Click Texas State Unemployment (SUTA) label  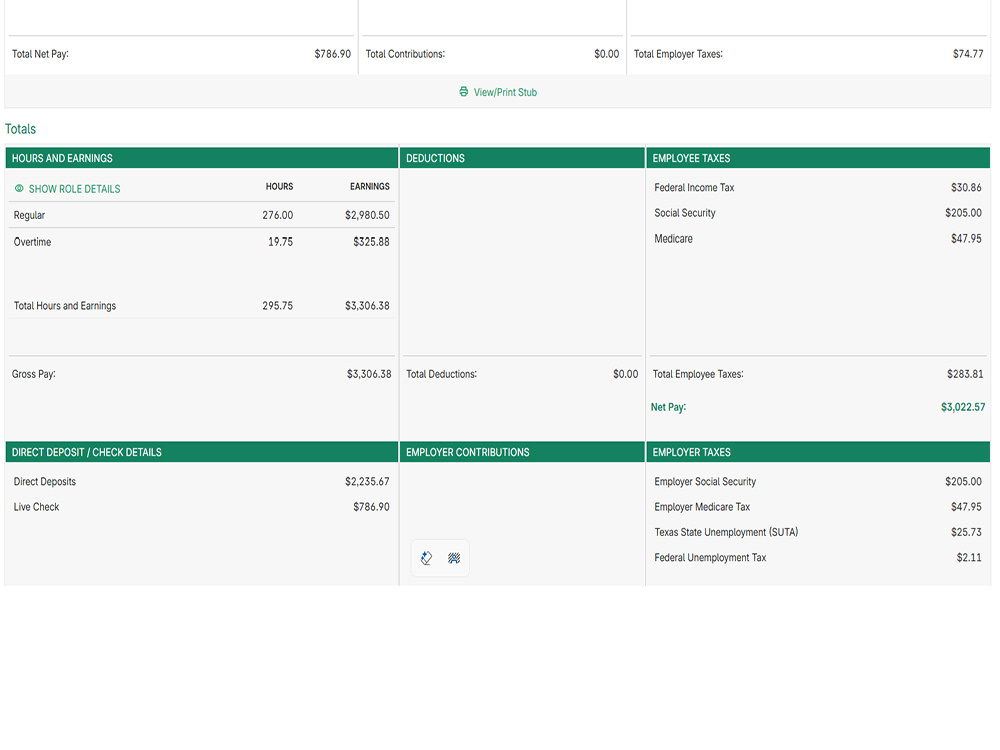pos(726,533)
